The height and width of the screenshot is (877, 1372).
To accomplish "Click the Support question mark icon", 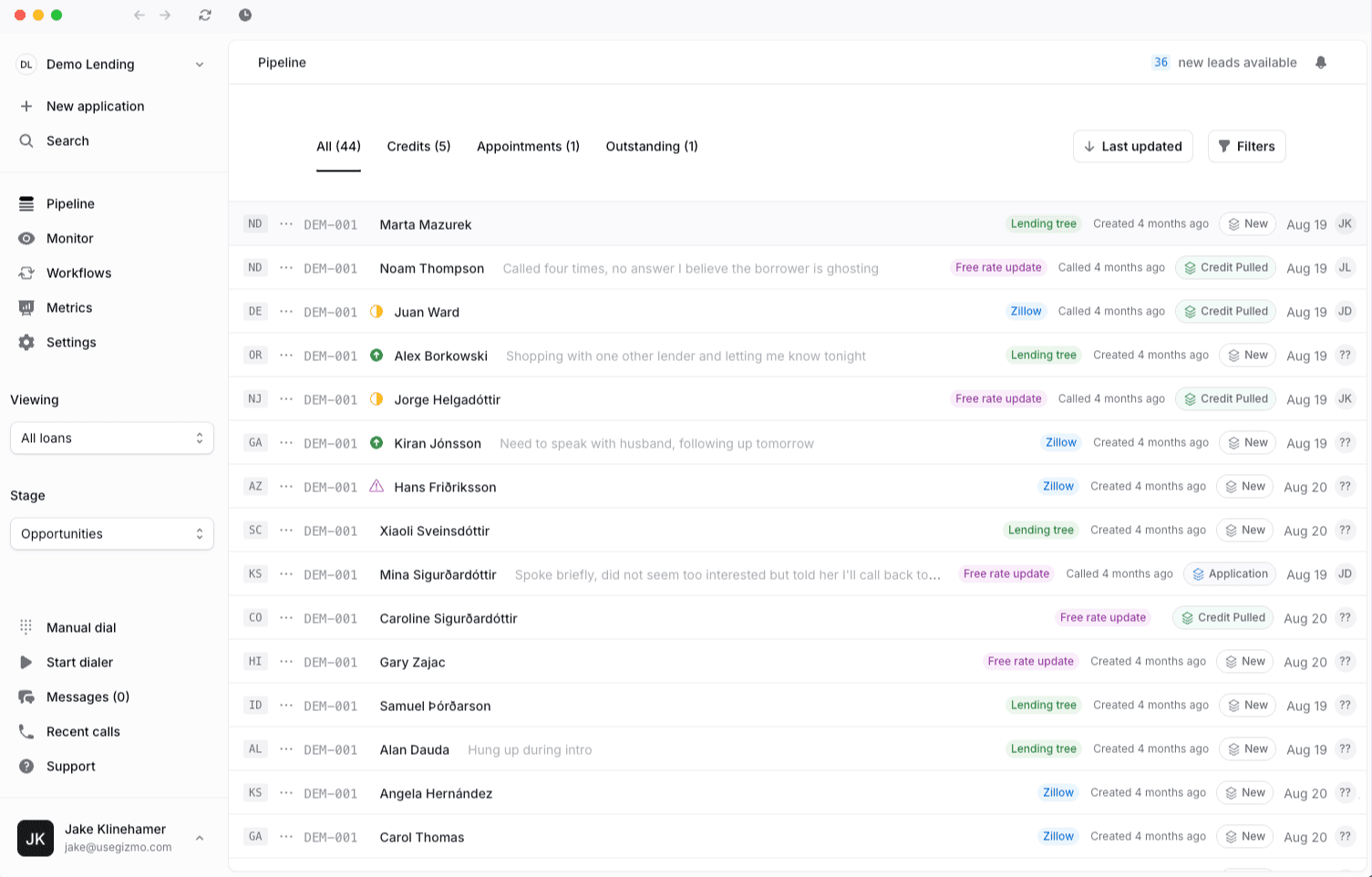I will point(26,767).
